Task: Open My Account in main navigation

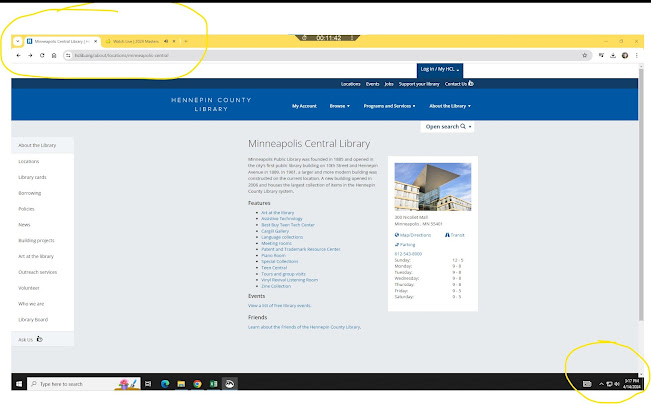Action: [x=304, y=106]
